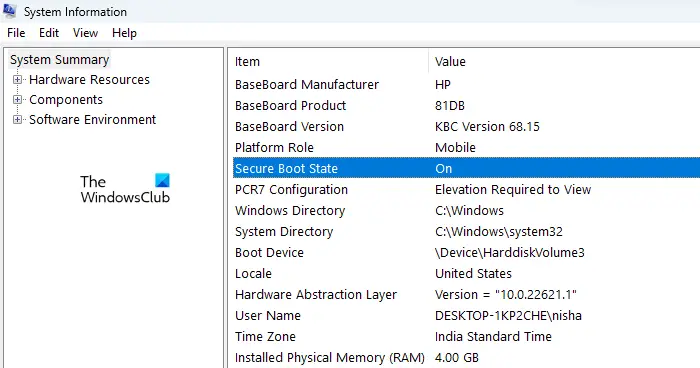The width and height of the screenshot is (700, 368).
Task: Expand the Hardware Resources node
Action: pyautogui.click(x=17, y=80)
